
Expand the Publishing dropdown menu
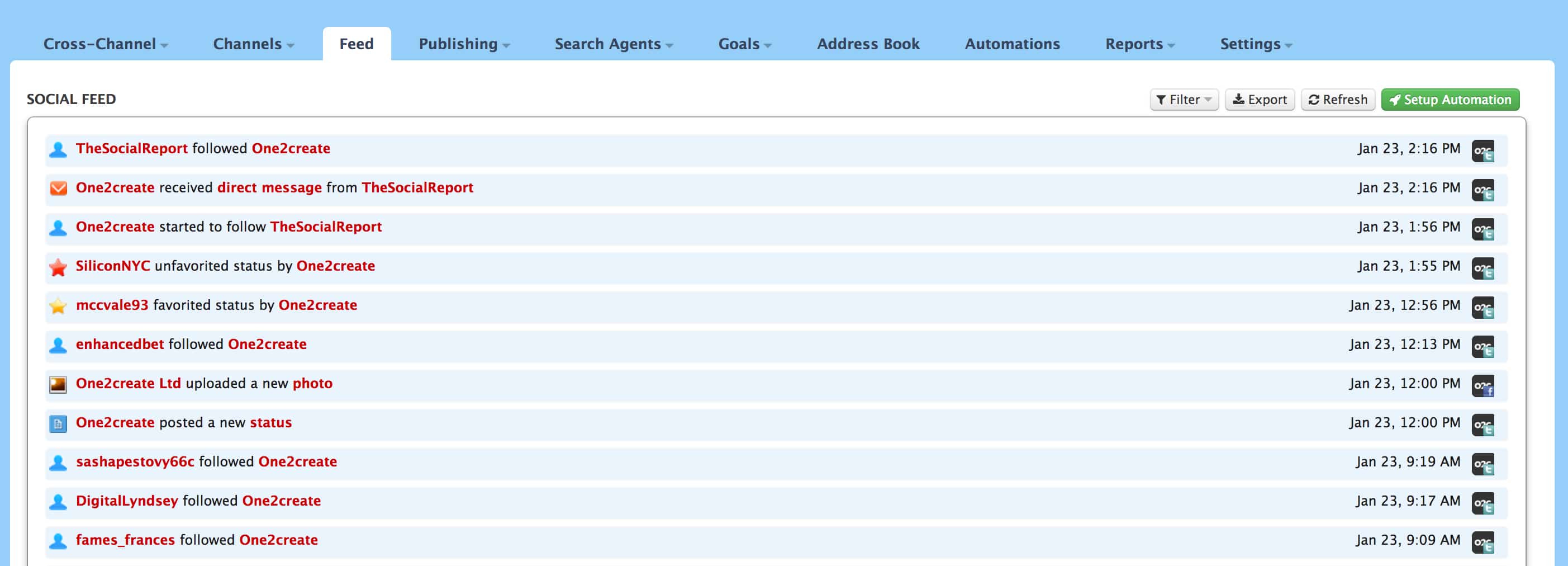pos(464,44)
